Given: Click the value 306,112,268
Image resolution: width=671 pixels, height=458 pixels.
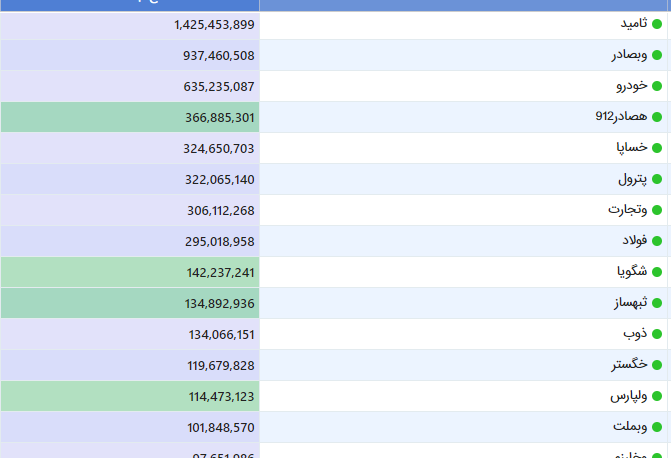Looking at the screenshot, I should (x=221, y=211).
